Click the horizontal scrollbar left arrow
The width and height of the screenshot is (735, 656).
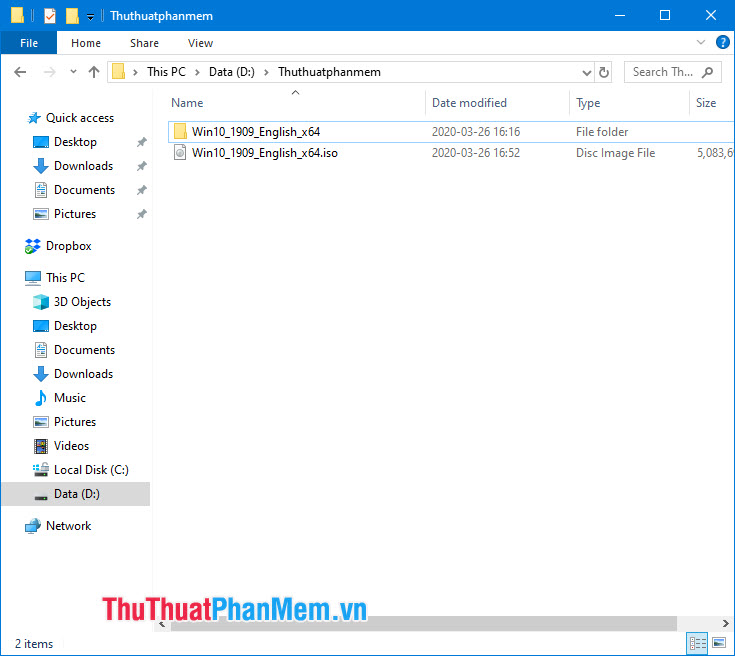click(x=162, y=624)
